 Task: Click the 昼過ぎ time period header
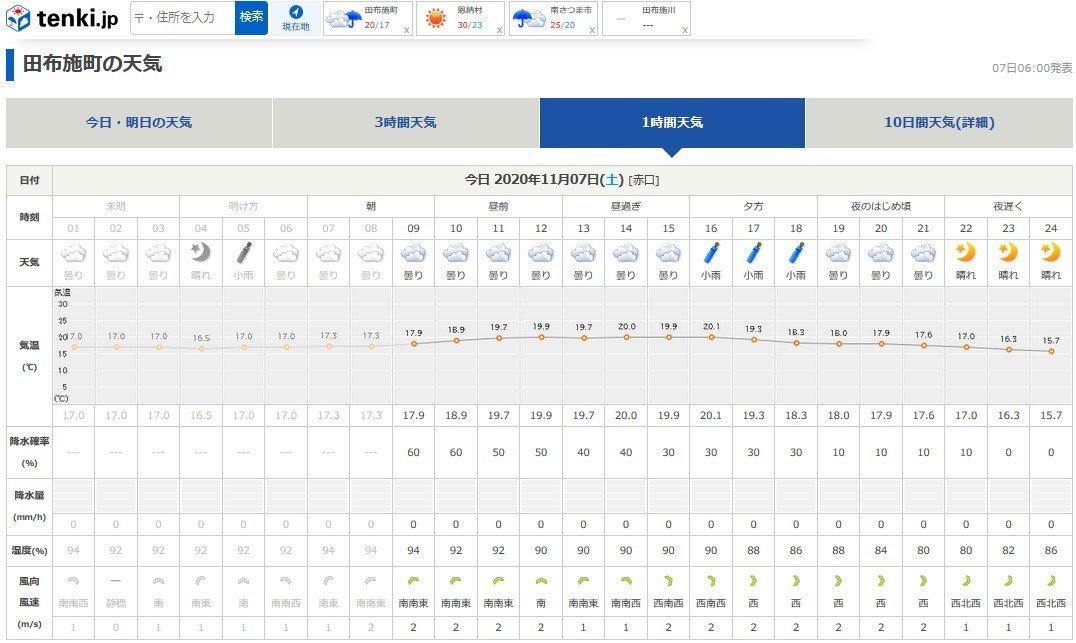click(626, 207)
